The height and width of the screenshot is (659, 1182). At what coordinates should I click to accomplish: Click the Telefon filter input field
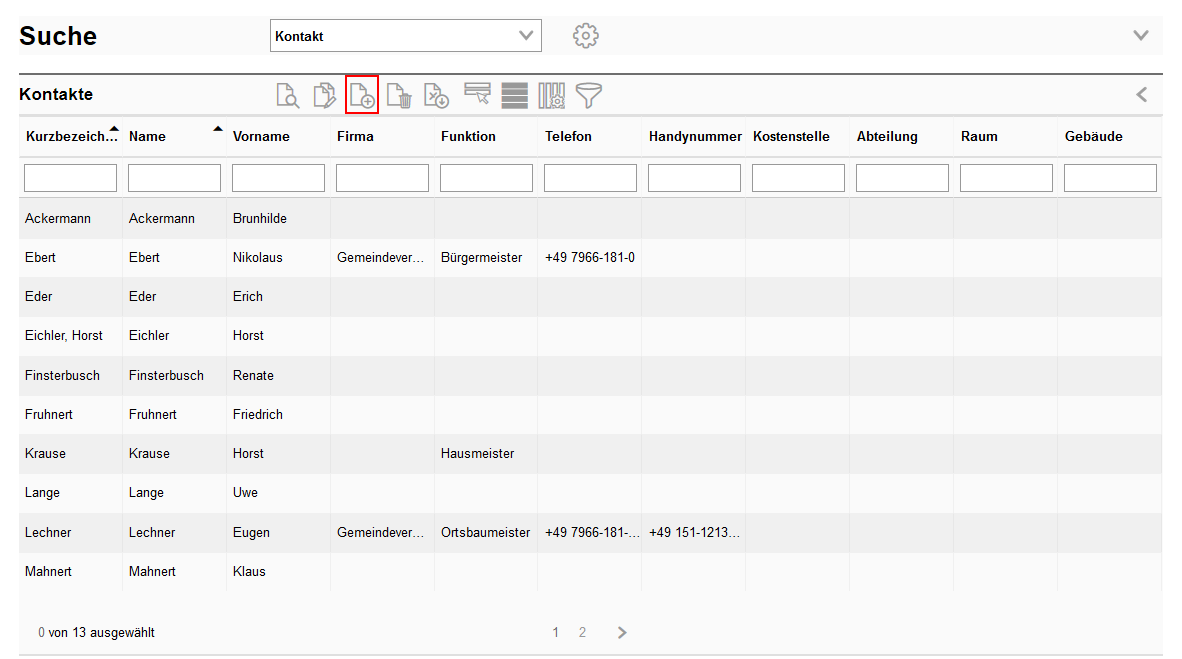590,178
